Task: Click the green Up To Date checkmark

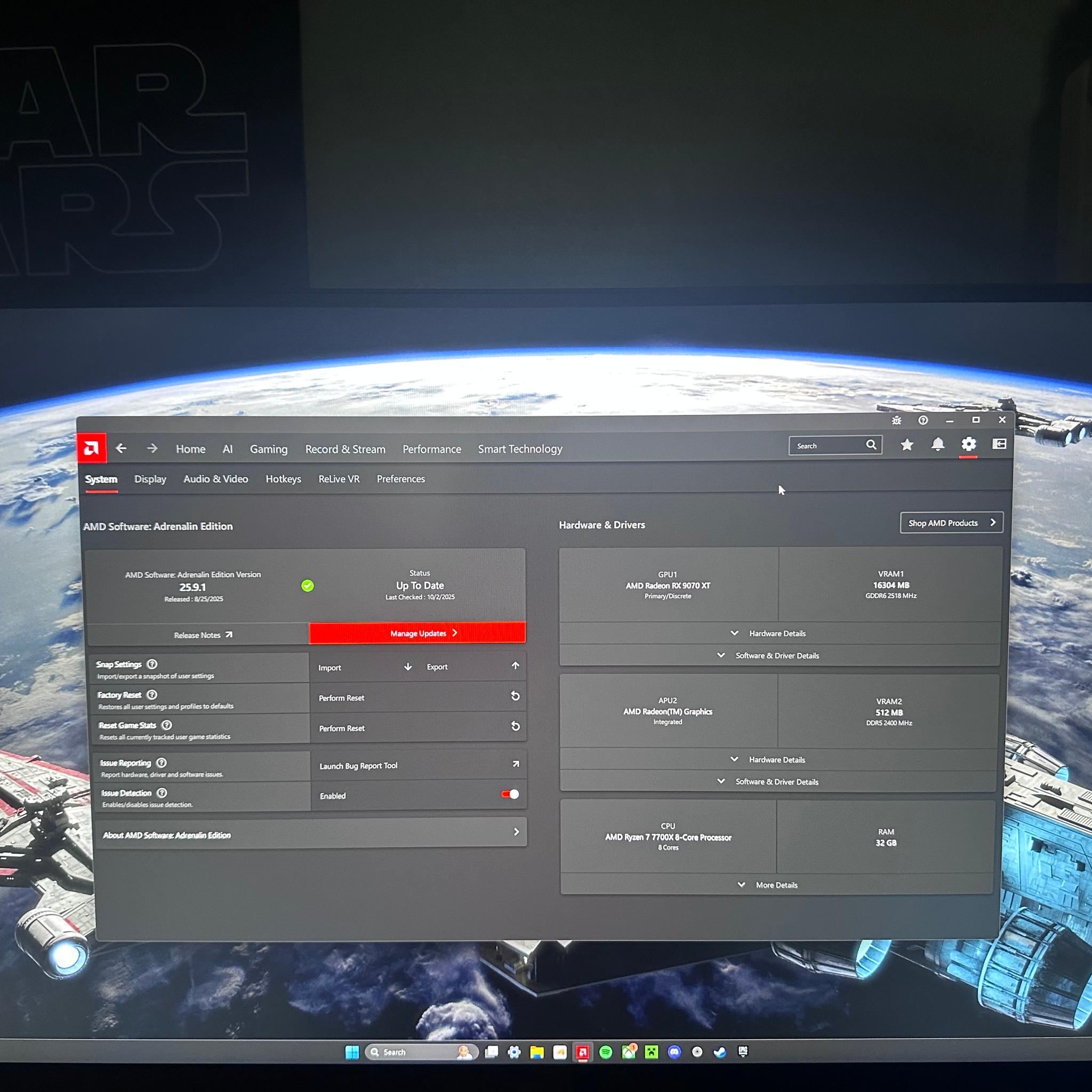Action: (308, 585)
